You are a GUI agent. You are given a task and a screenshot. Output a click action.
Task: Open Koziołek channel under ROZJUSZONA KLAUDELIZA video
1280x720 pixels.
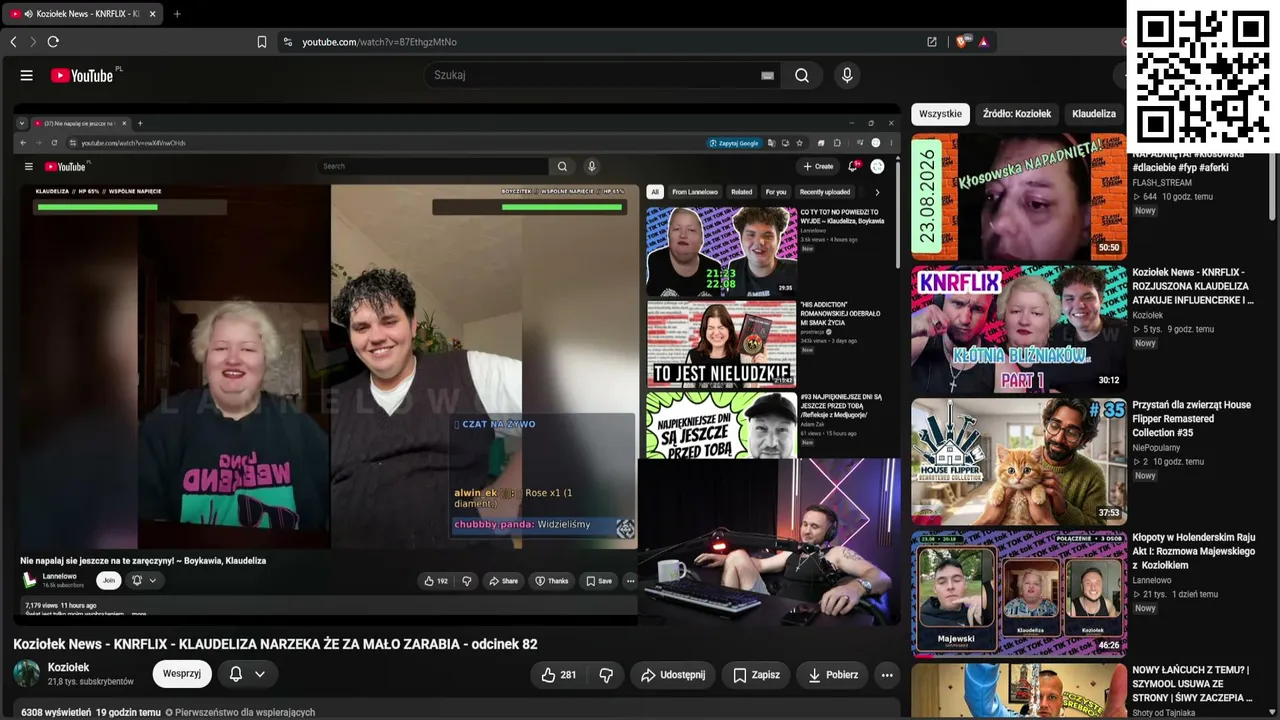pyautogui.click(x=1148, y=315)
